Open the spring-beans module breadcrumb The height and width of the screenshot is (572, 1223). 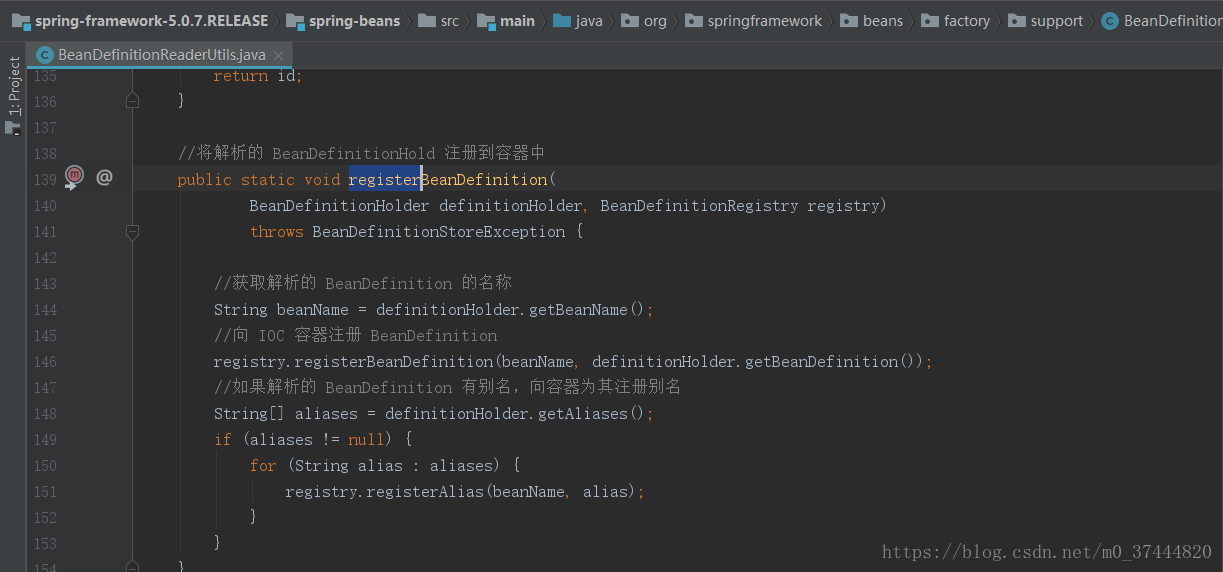pyautogui.click(x=343, y=21)
